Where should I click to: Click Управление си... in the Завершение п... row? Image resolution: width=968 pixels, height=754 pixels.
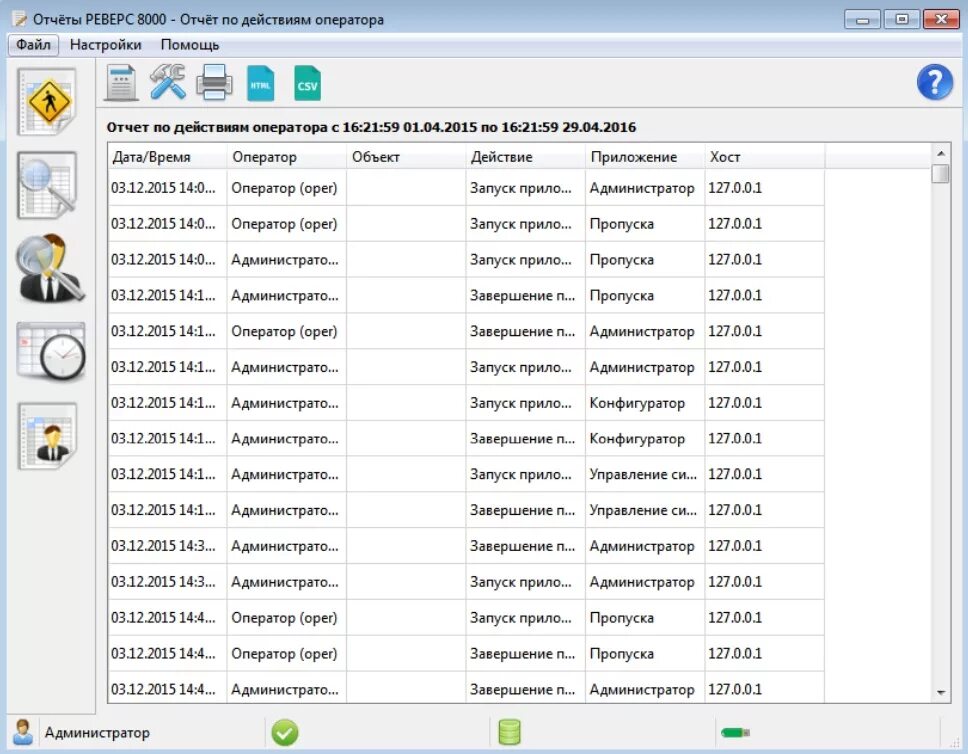point(645,511)
